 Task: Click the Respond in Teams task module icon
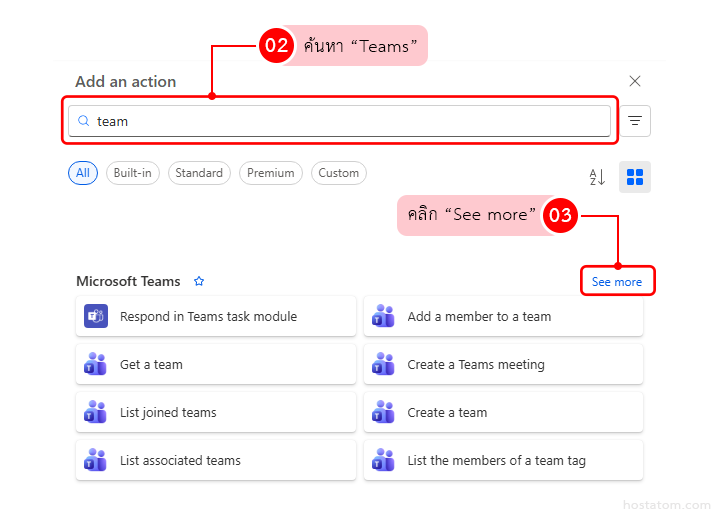[x=96, y=317]
